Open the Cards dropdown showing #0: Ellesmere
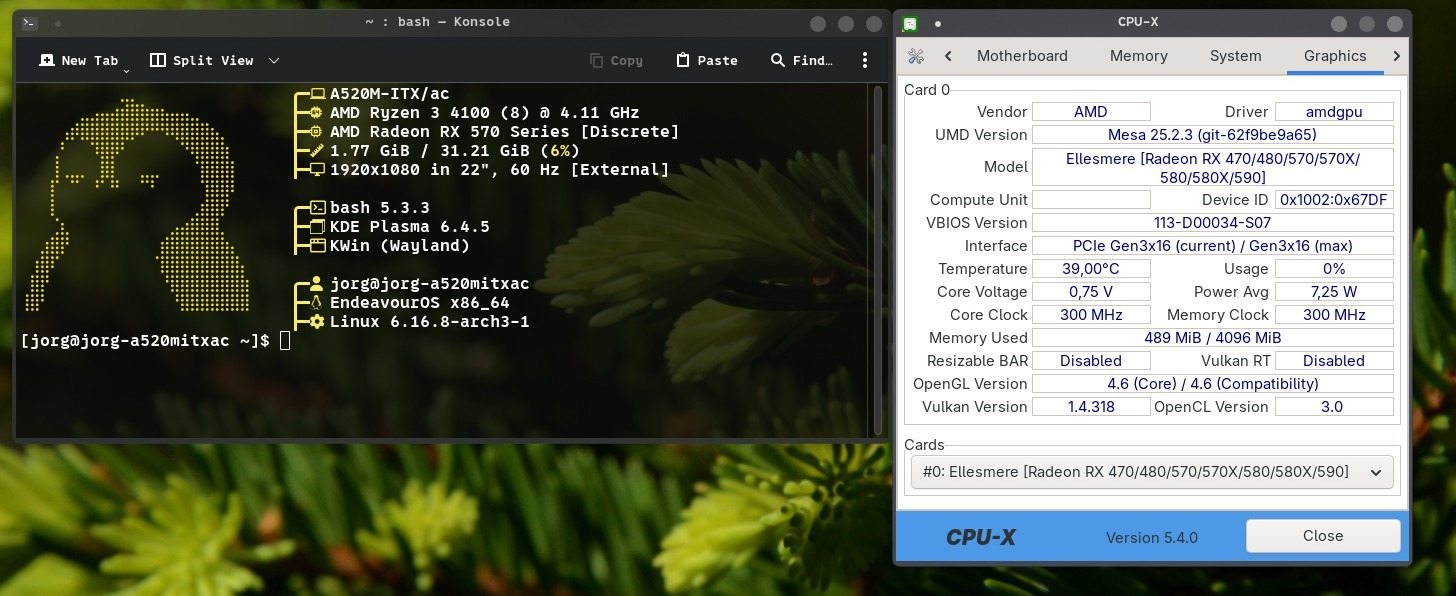Screen dimensions: 1456x596 (1152, 472)
